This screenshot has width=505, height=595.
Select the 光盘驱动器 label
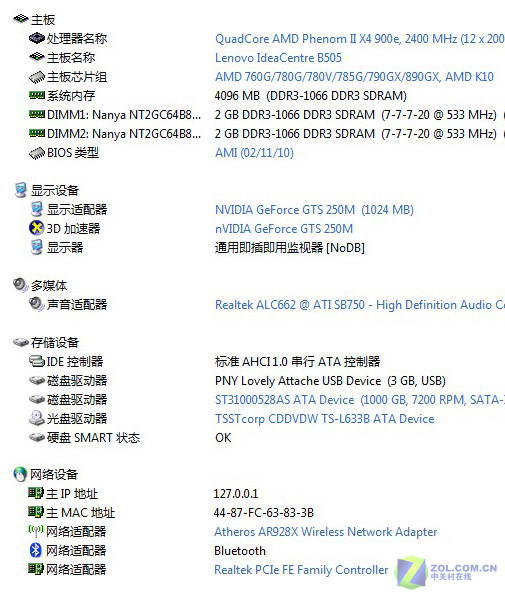(x=77, y=419)
